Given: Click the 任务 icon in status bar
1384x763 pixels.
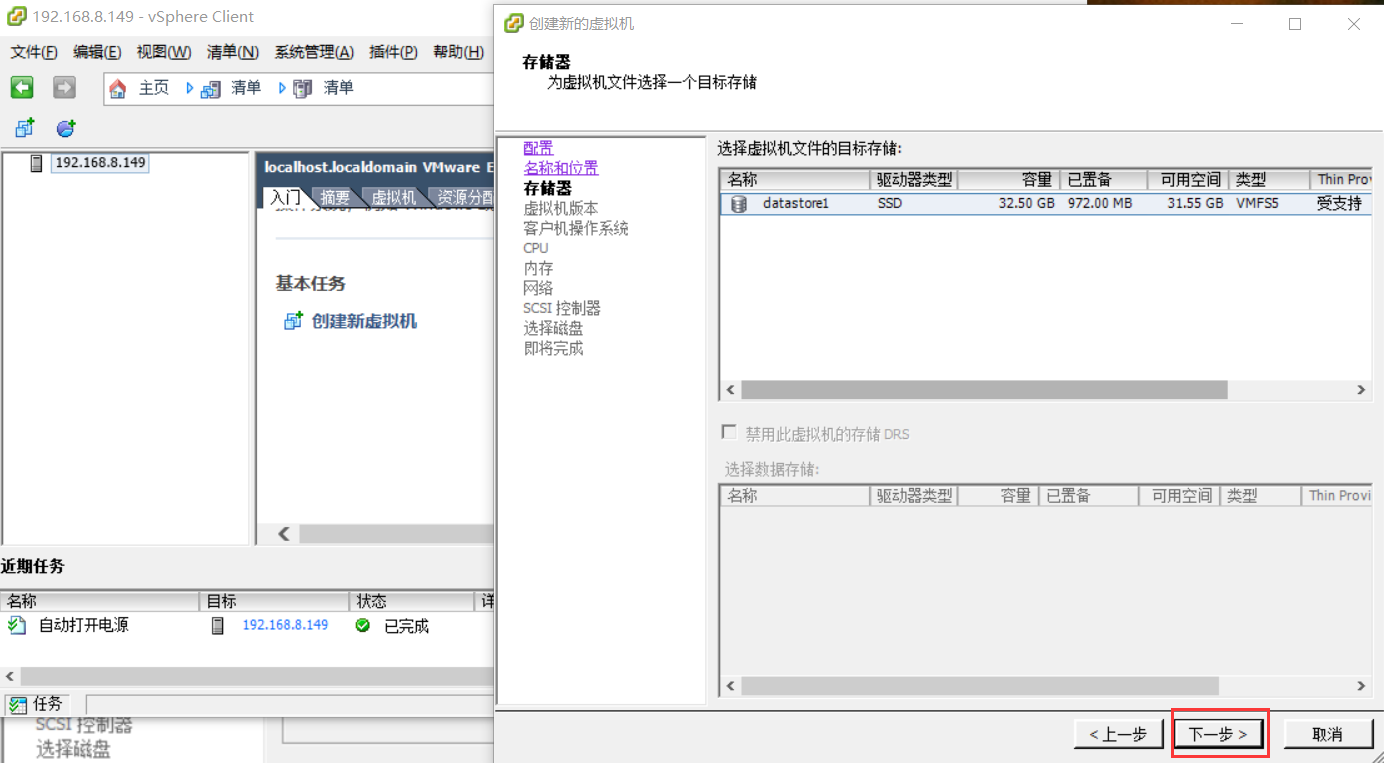Looking at the screenshot, I should tap(18, 705).
